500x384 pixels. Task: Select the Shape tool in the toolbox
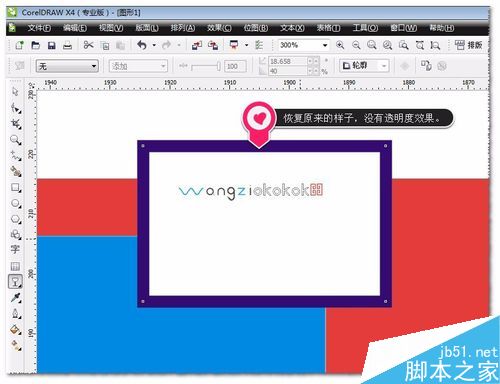click(x=15, y=108)
